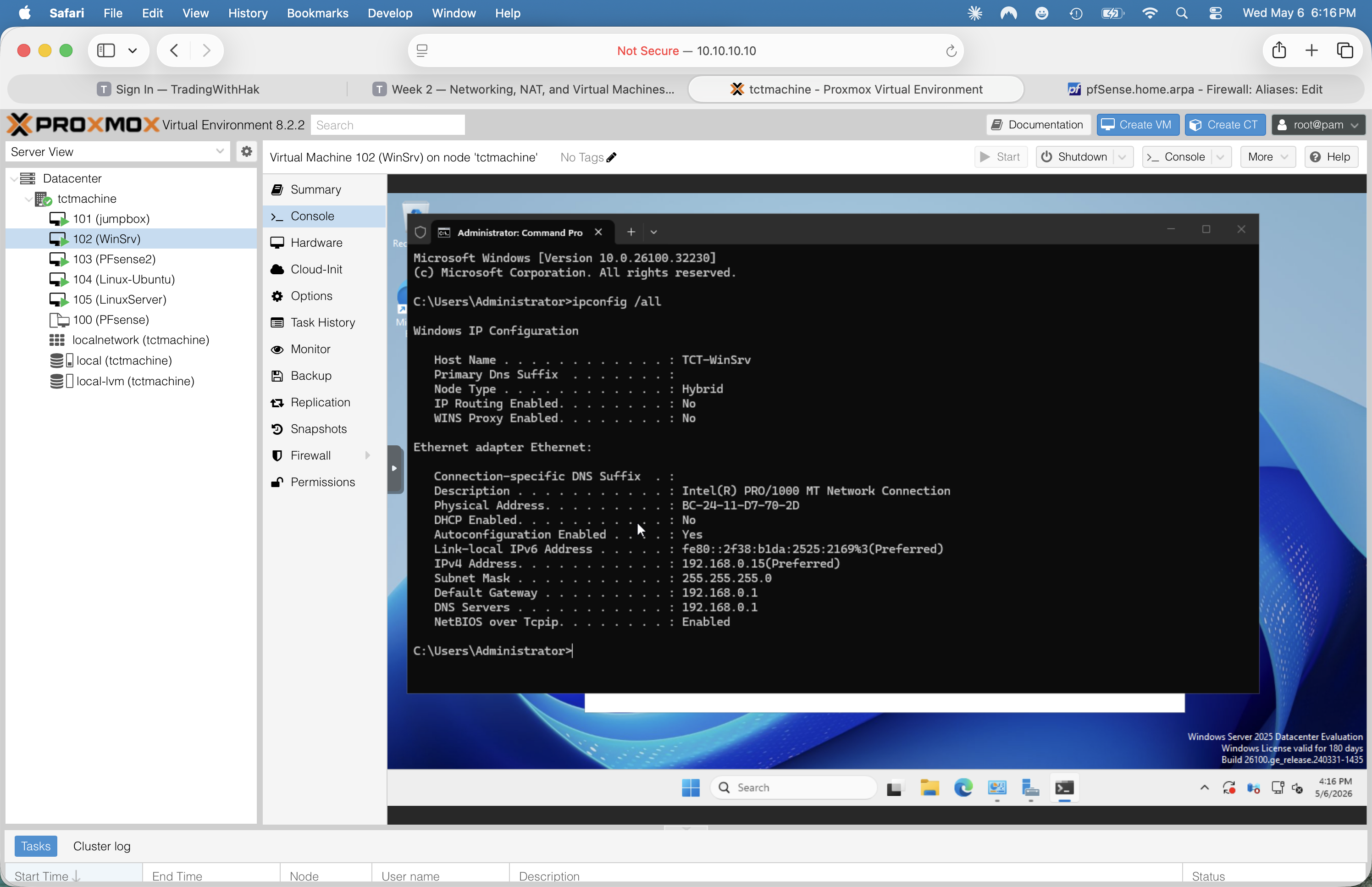Open Safari Develop menu

pyautogui.click(x=390, y=13)
